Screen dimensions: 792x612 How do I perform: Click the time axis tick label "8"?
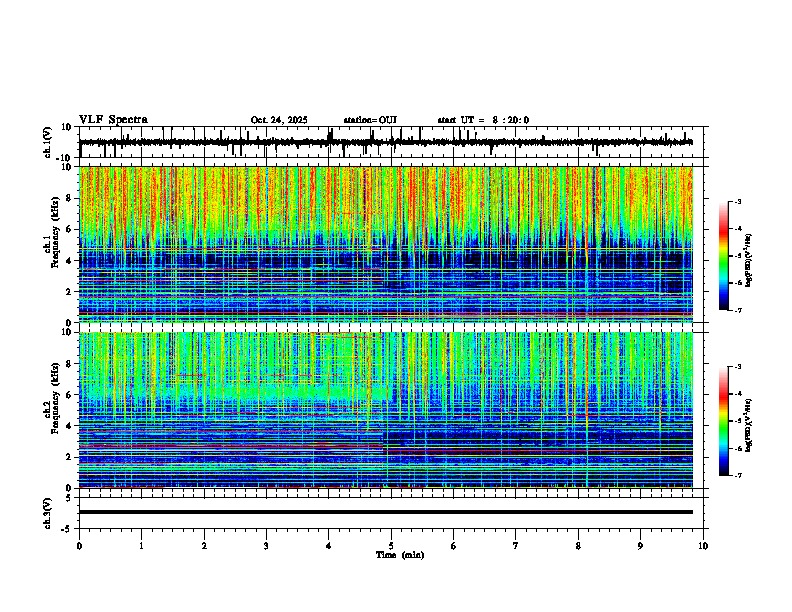coord(578,546)
